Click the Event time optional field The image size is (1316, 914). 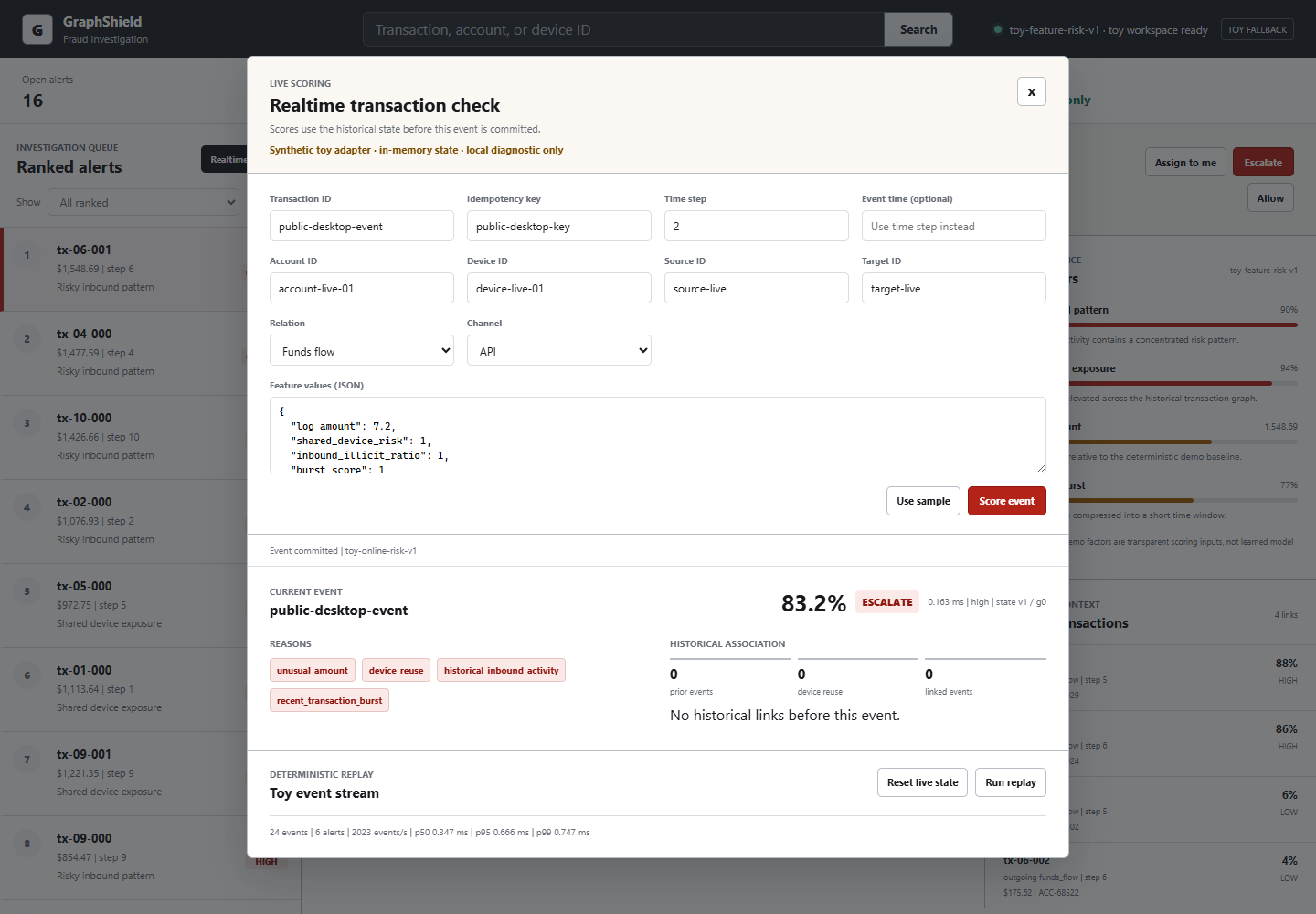point(954,226)
